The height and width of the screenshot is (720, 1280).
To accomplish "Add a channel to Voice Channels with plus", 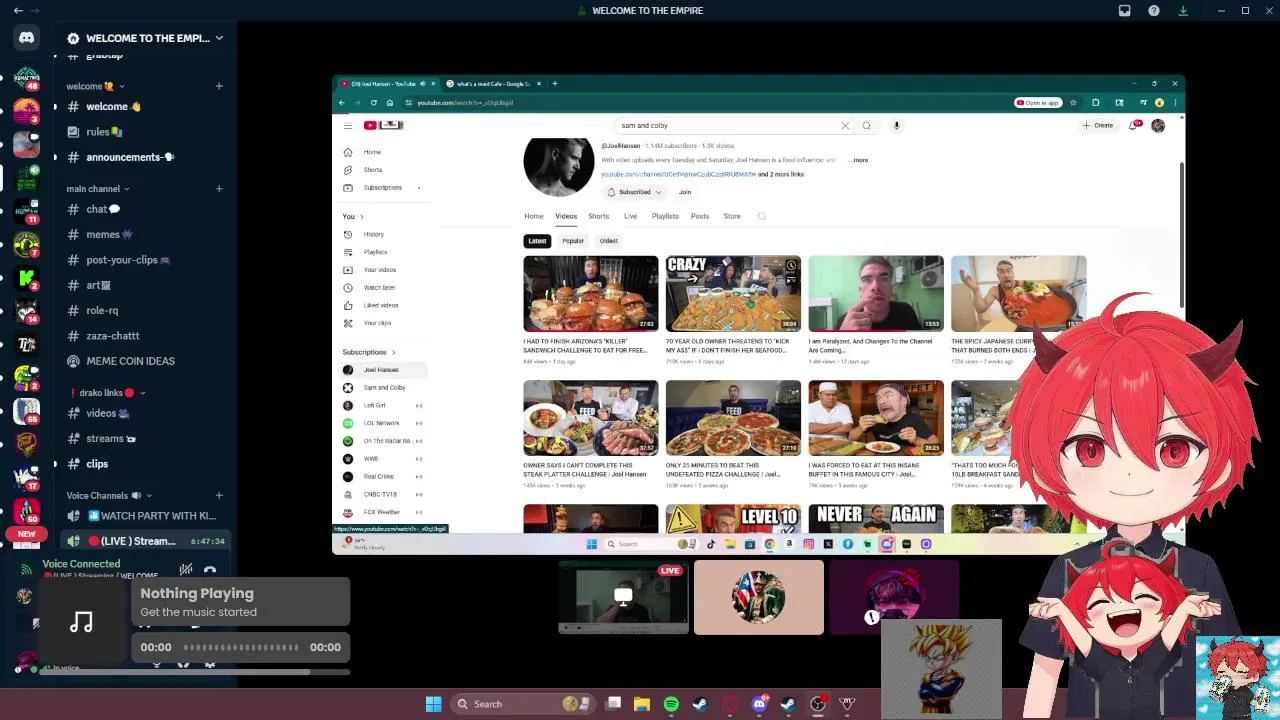I will (219, 496).
